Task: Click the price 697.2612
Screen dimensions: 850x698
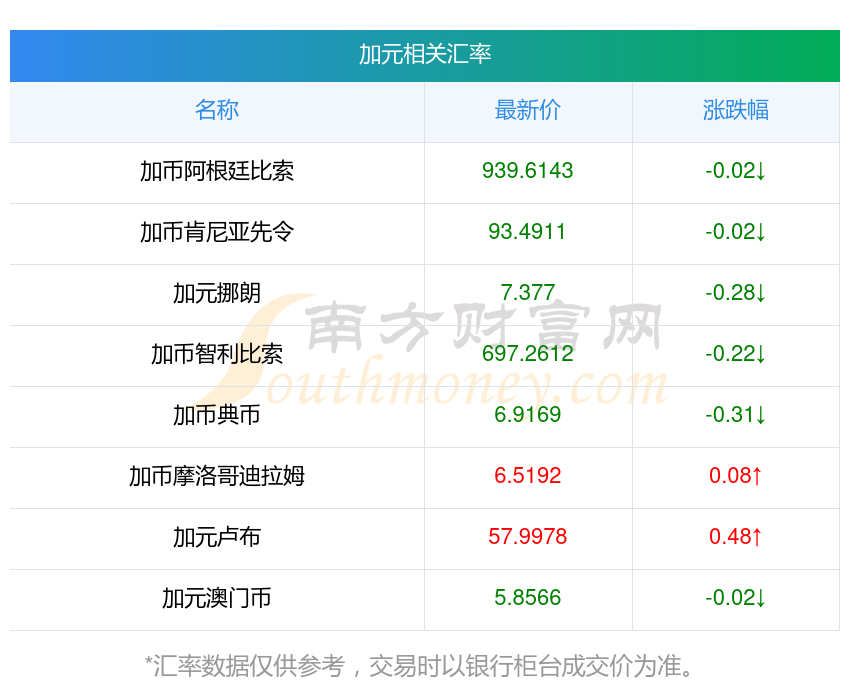Action: click(527, 354)
